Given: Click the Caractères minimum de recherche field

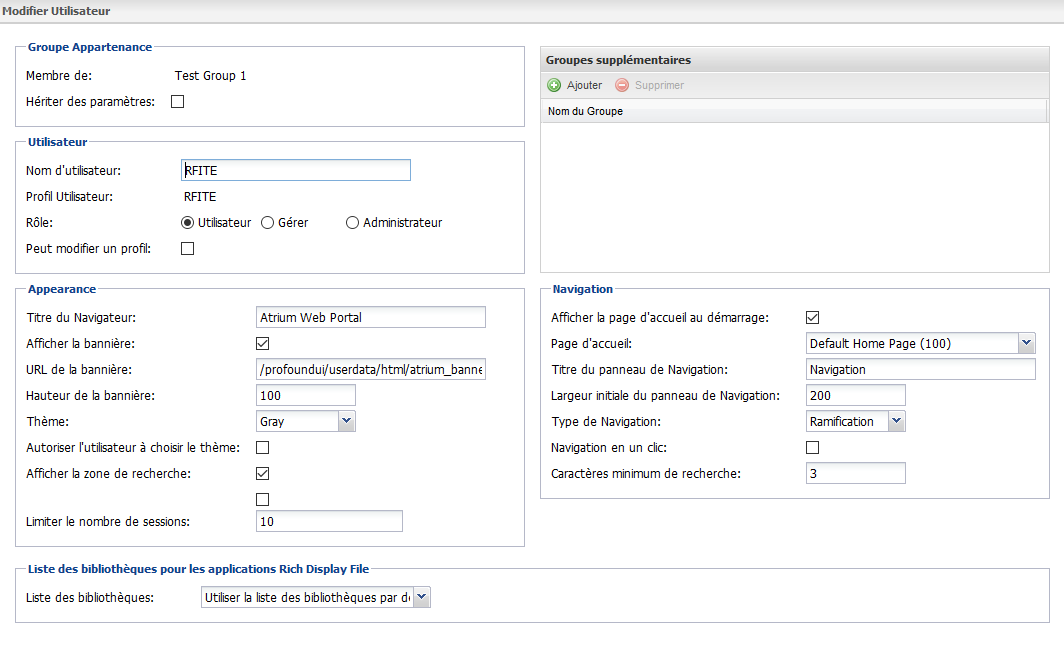Looking at the screenshot, I should [856, 473].
